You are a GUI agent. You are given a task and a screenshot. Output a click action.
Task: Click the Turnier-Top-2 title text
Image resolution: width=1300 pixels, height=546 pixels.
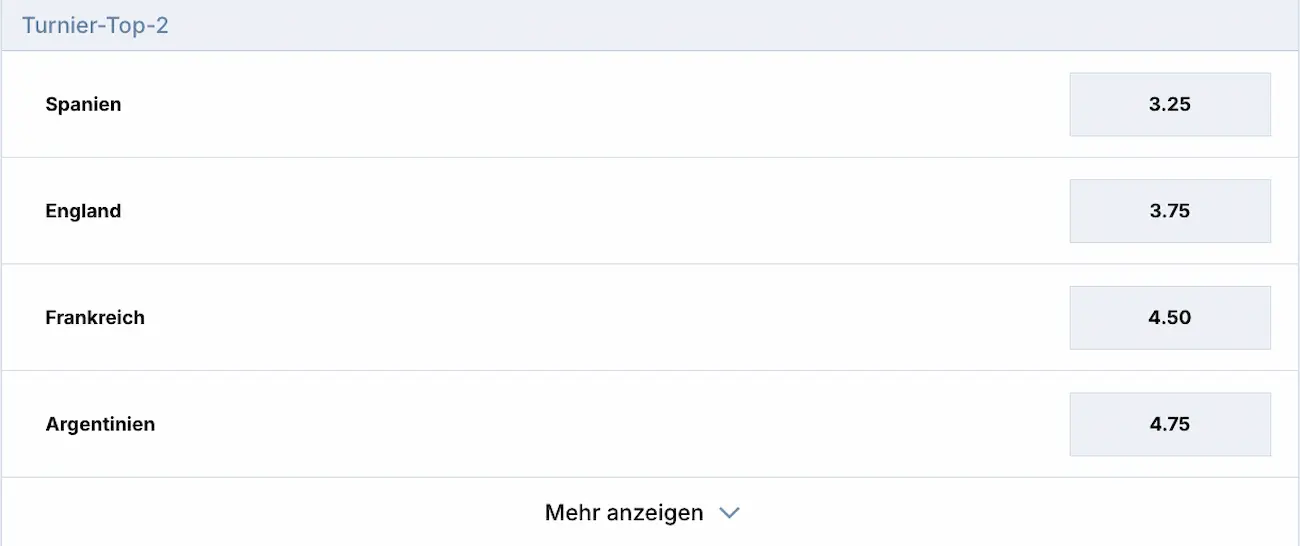[95, 25]
